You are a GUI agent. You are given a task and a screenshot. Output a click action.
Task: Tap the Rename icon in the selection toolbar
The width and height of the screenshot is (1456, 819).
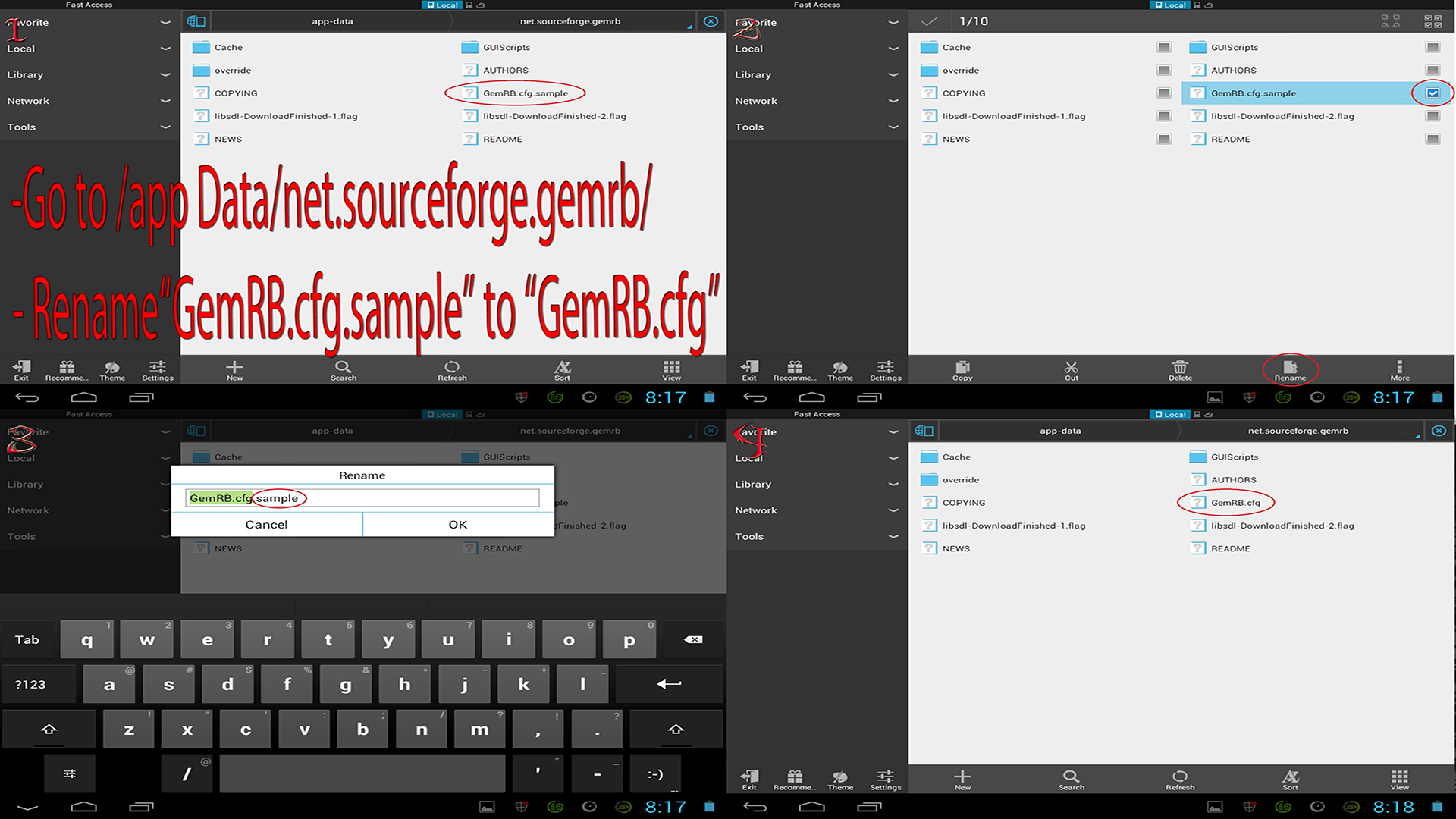(x=1290, y=370)
